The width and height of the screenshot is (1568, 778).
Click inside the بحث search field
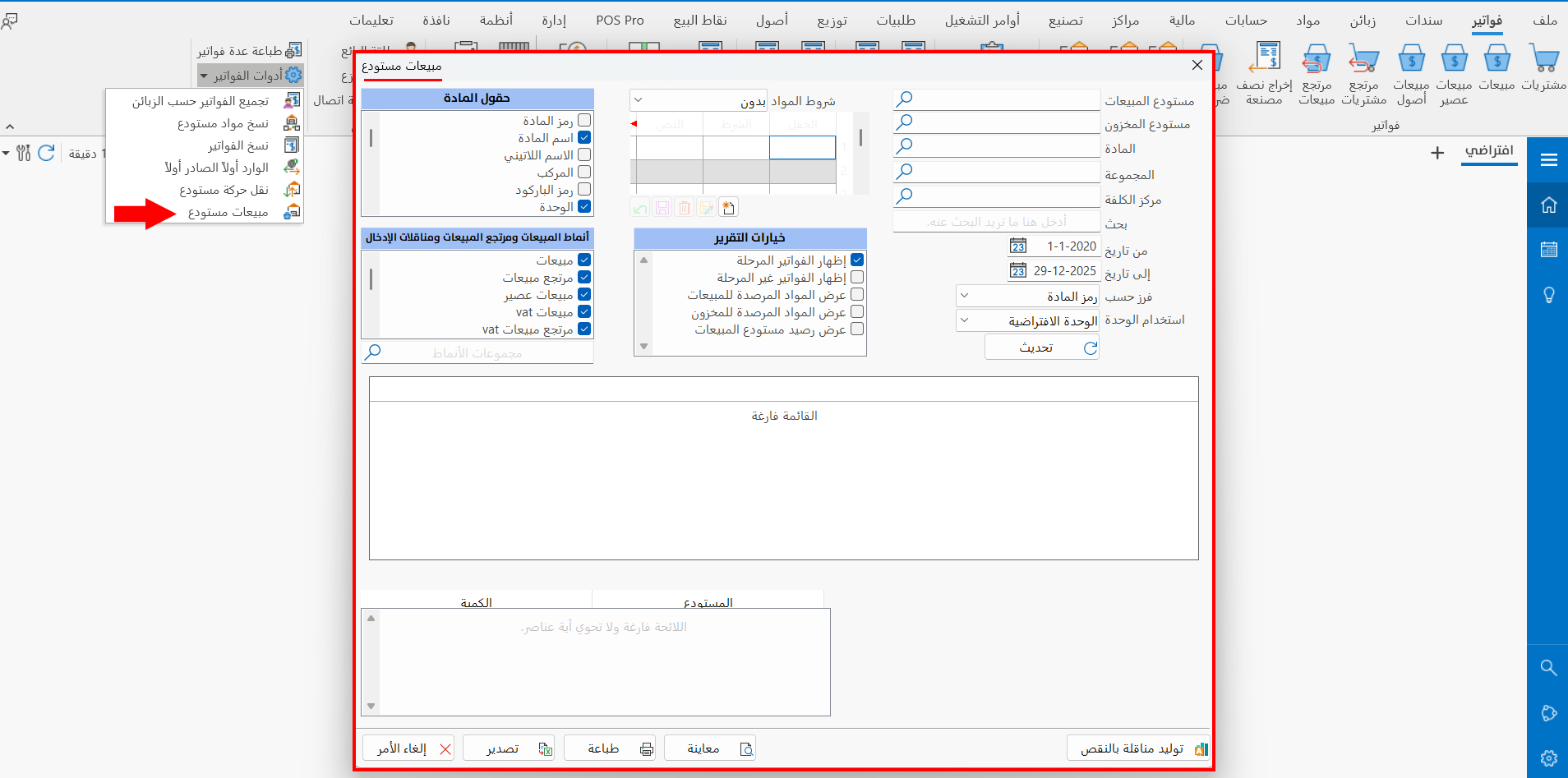995,220
